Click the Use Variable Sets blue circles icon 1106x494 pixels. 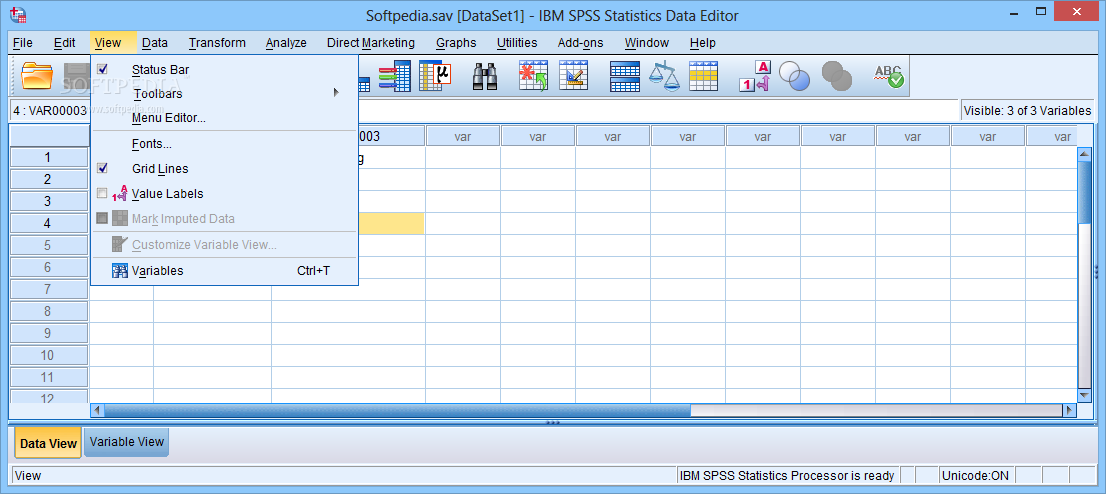point(794,76)
